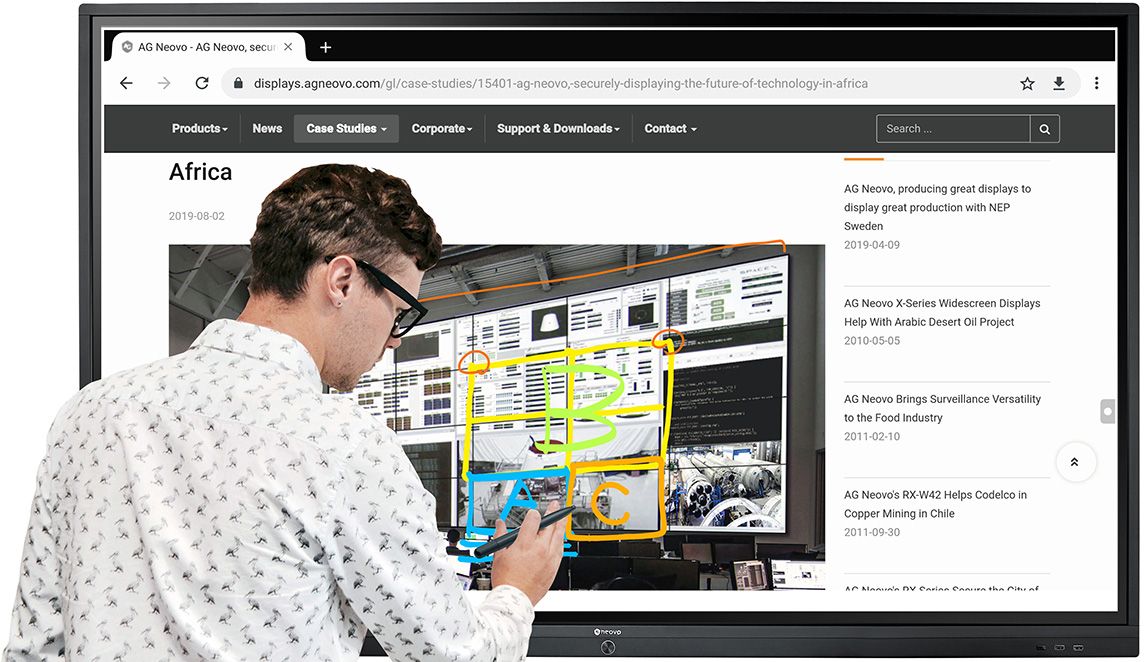The width and height of the screenshot is (1144, 662).
Task: Open a new tab with the plus icon
Action: pos(325,47)
